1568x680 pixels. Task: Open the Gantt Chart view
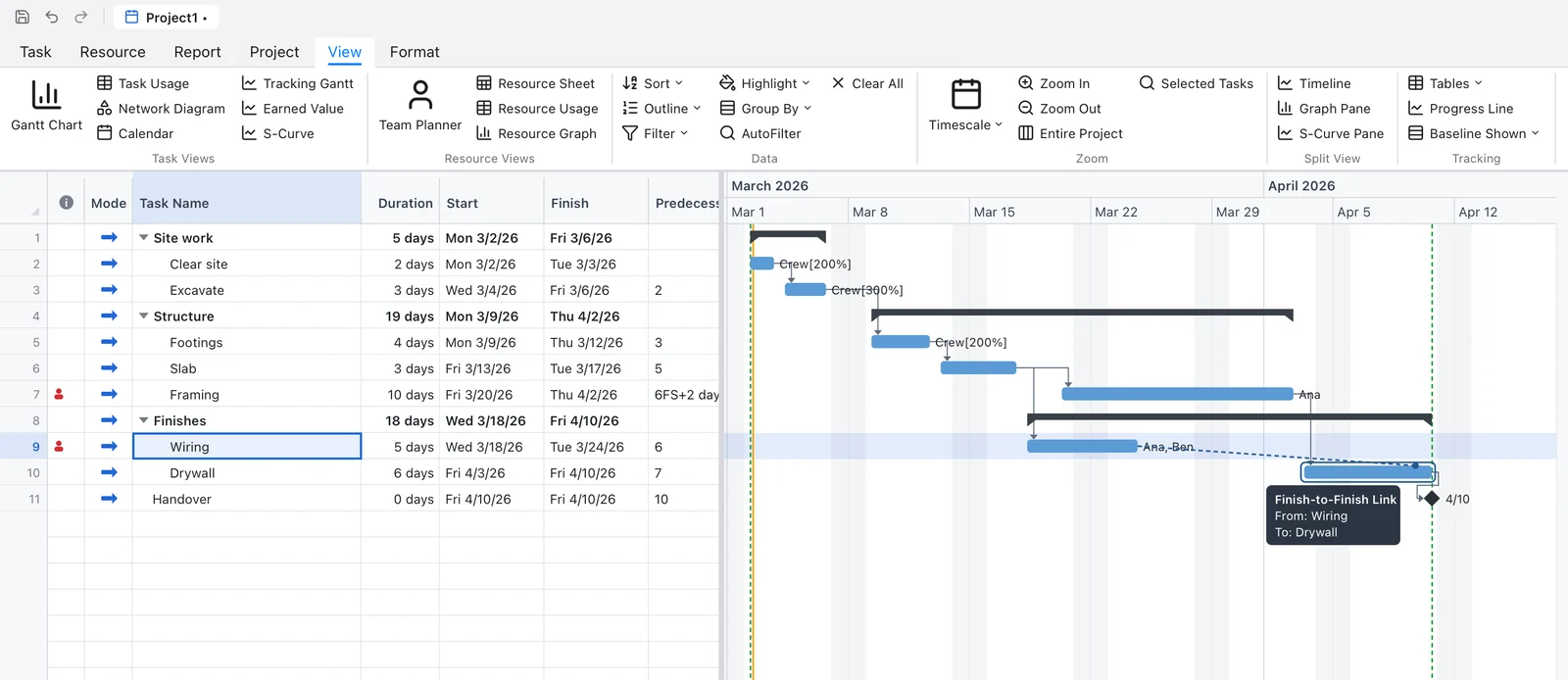(x=46, y=106)
